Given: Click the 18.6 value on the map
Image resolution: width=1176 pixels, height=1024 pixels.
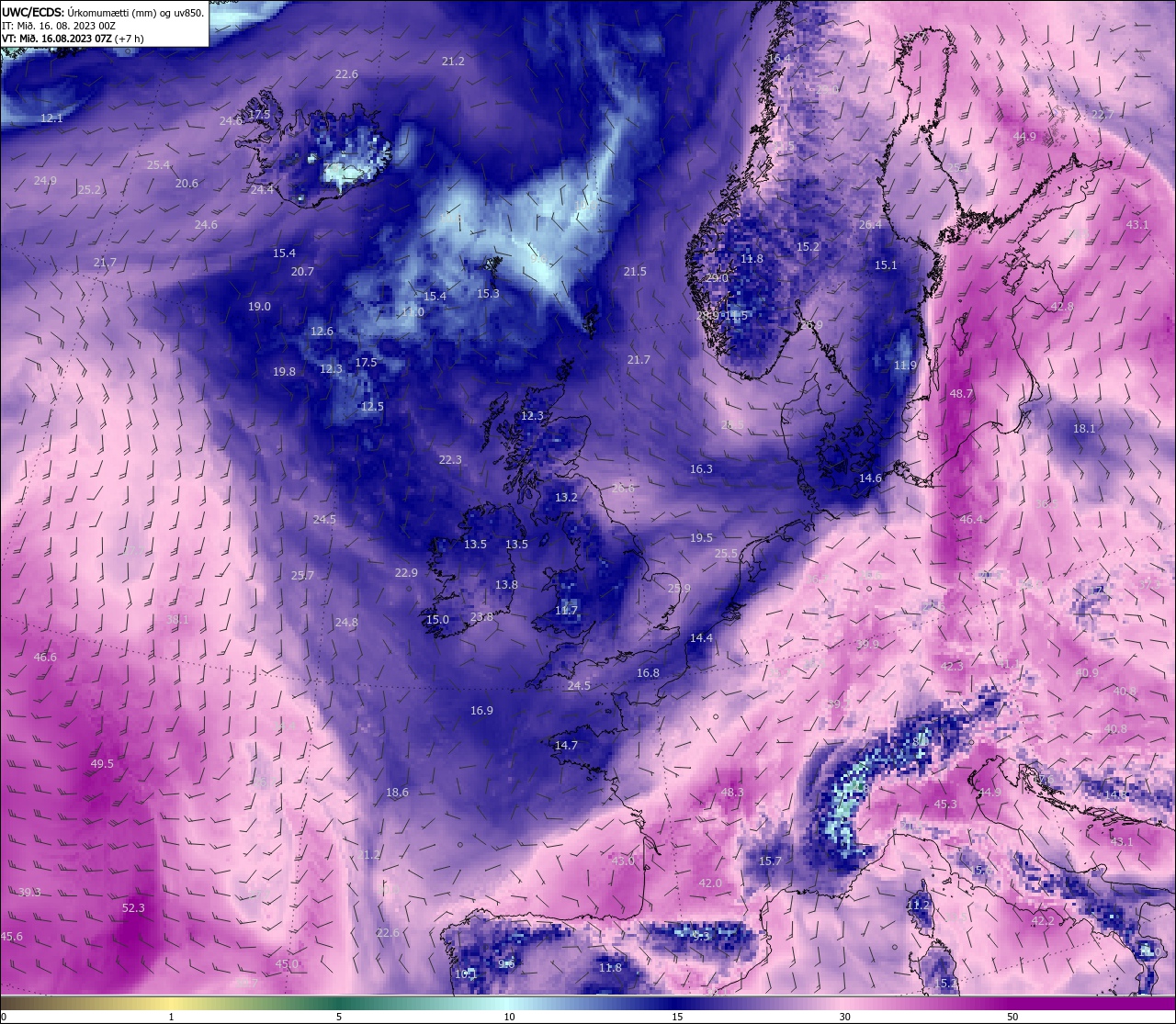Looking at the screenshot, I should click(x=397, y=792).
